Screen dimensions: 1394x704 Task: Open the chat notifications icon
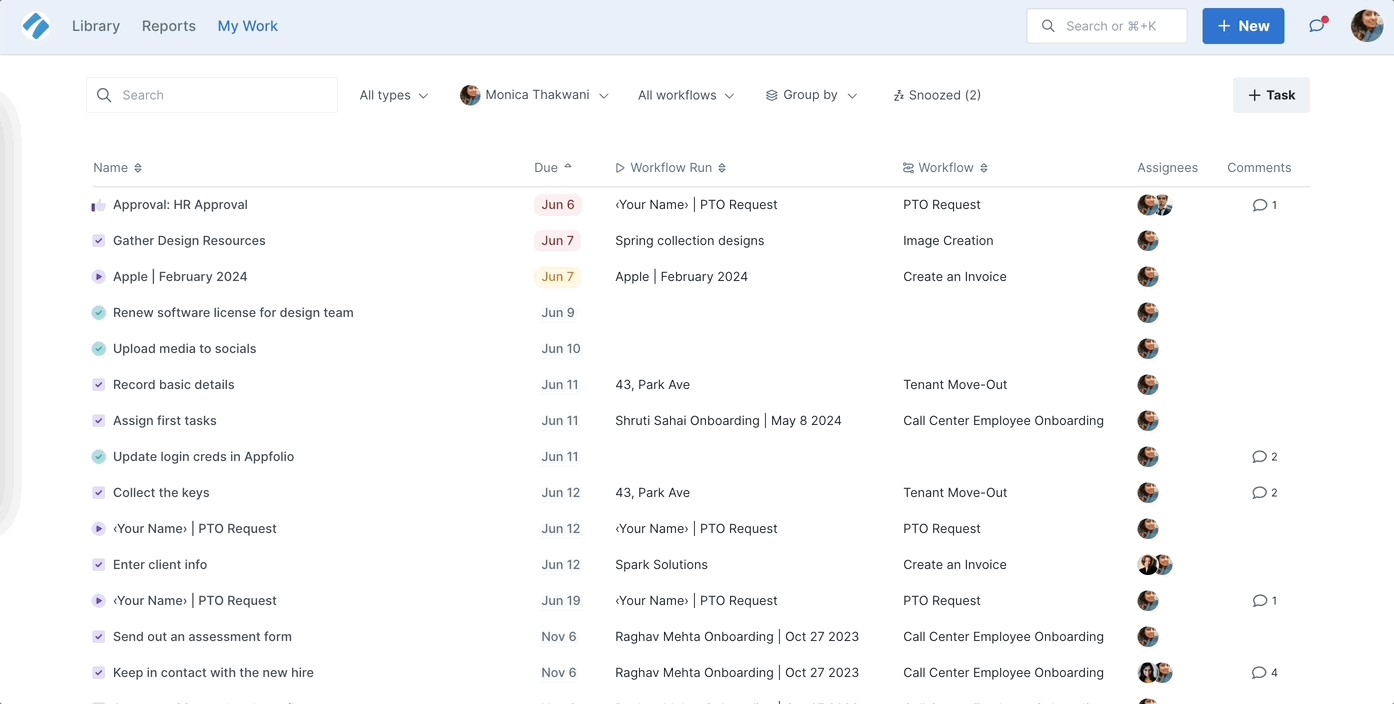1317,26
